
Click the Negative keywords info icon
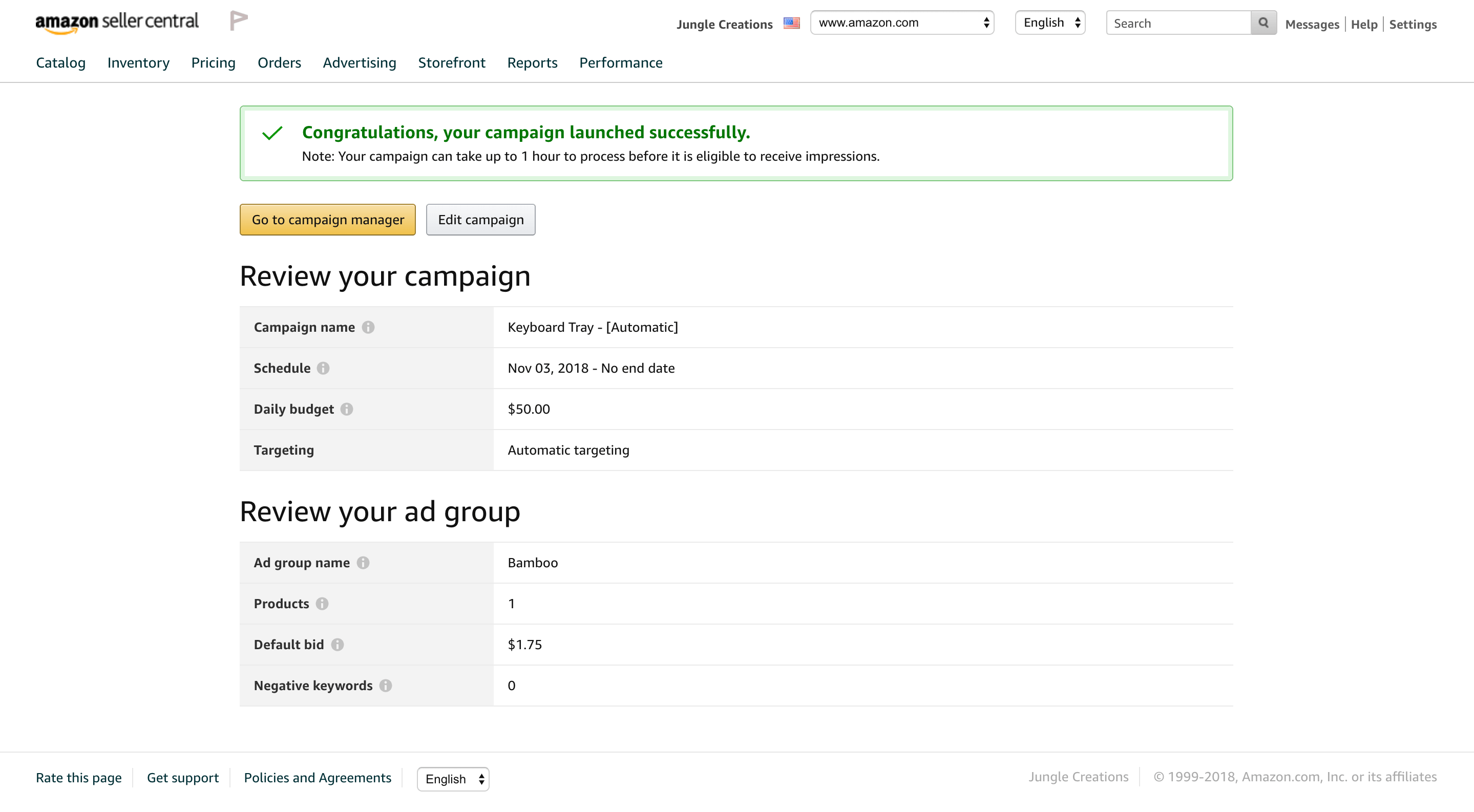pos(386,686)
